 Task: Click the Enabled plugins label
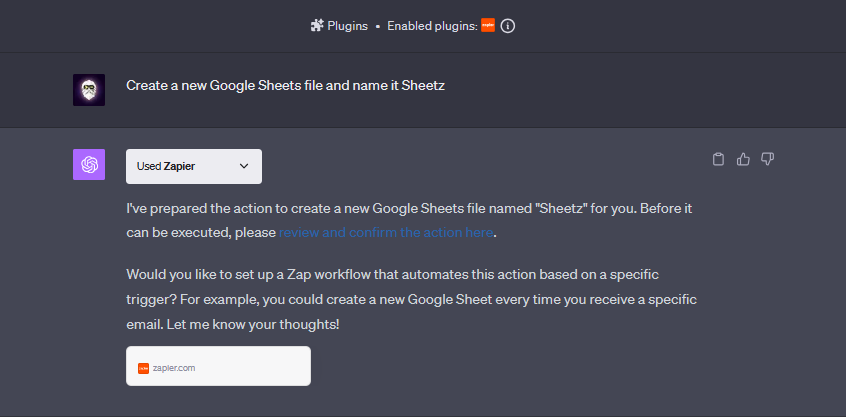coord(433,26)
